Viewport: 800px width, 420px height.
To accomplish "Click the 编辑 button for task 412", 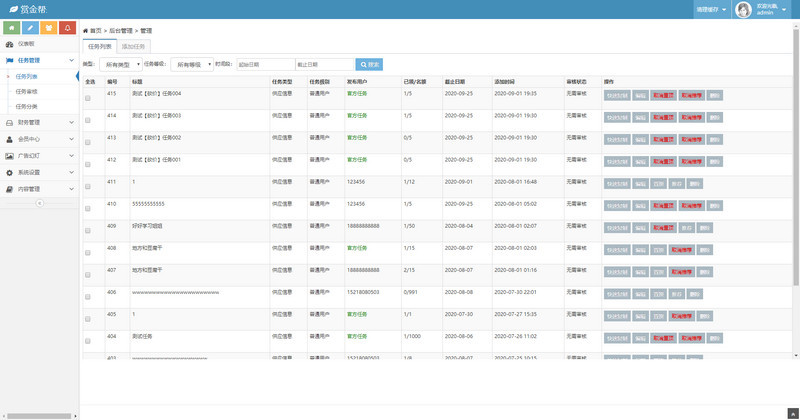I will tap(640, 162).
